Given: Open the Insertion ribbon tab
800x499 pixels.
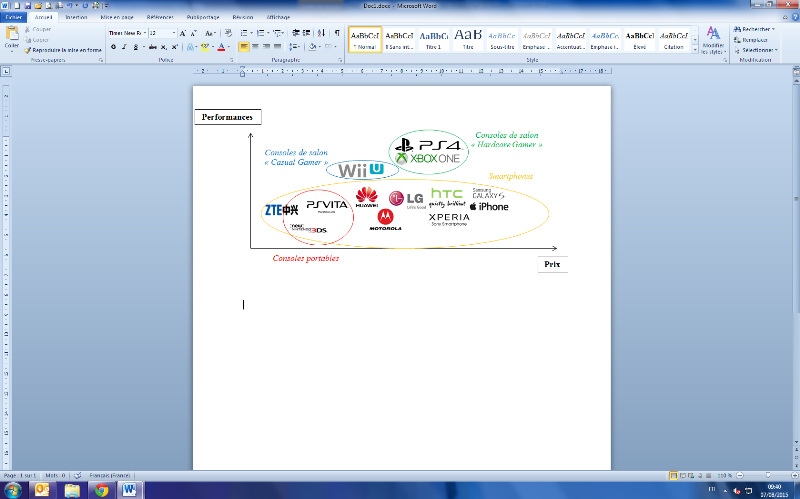Looking at the screenshot, I should 76,17.
